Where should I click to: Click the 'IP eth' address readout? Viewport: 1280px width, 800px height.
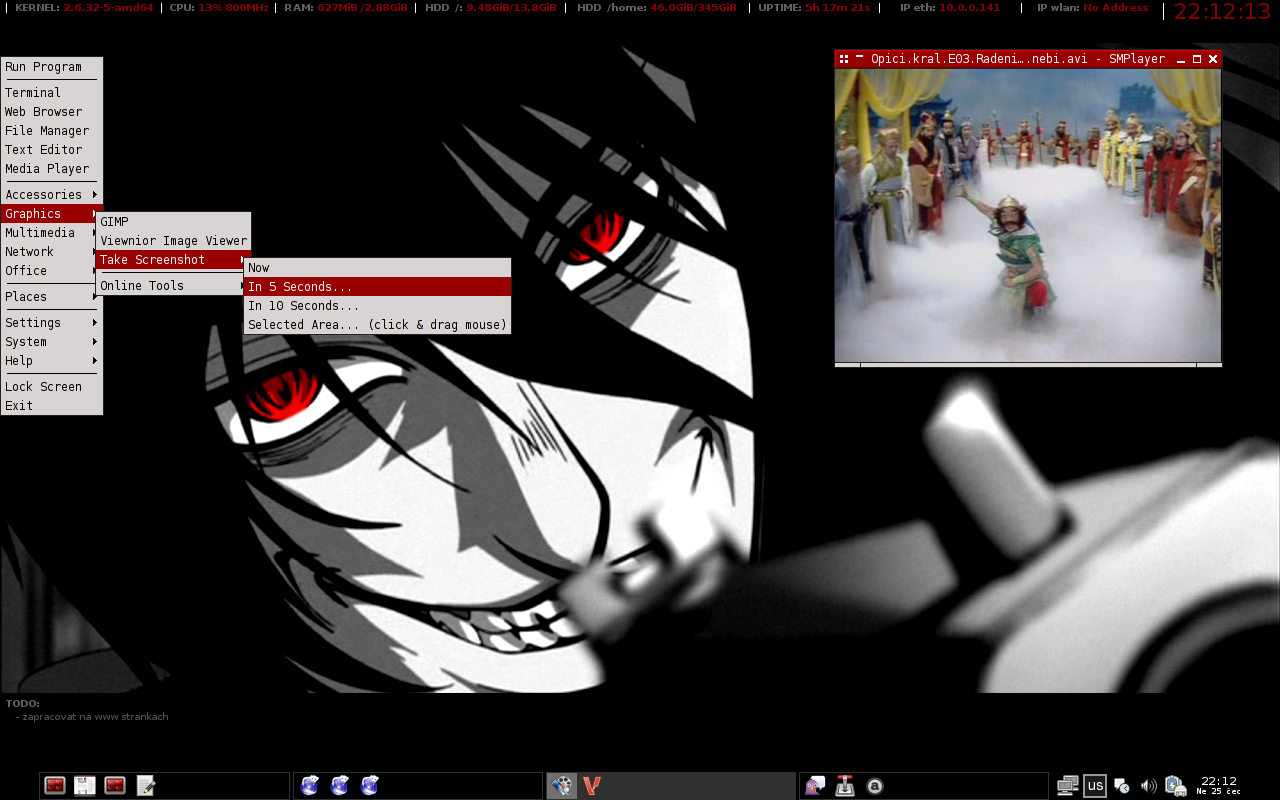[x=949, y=8]
